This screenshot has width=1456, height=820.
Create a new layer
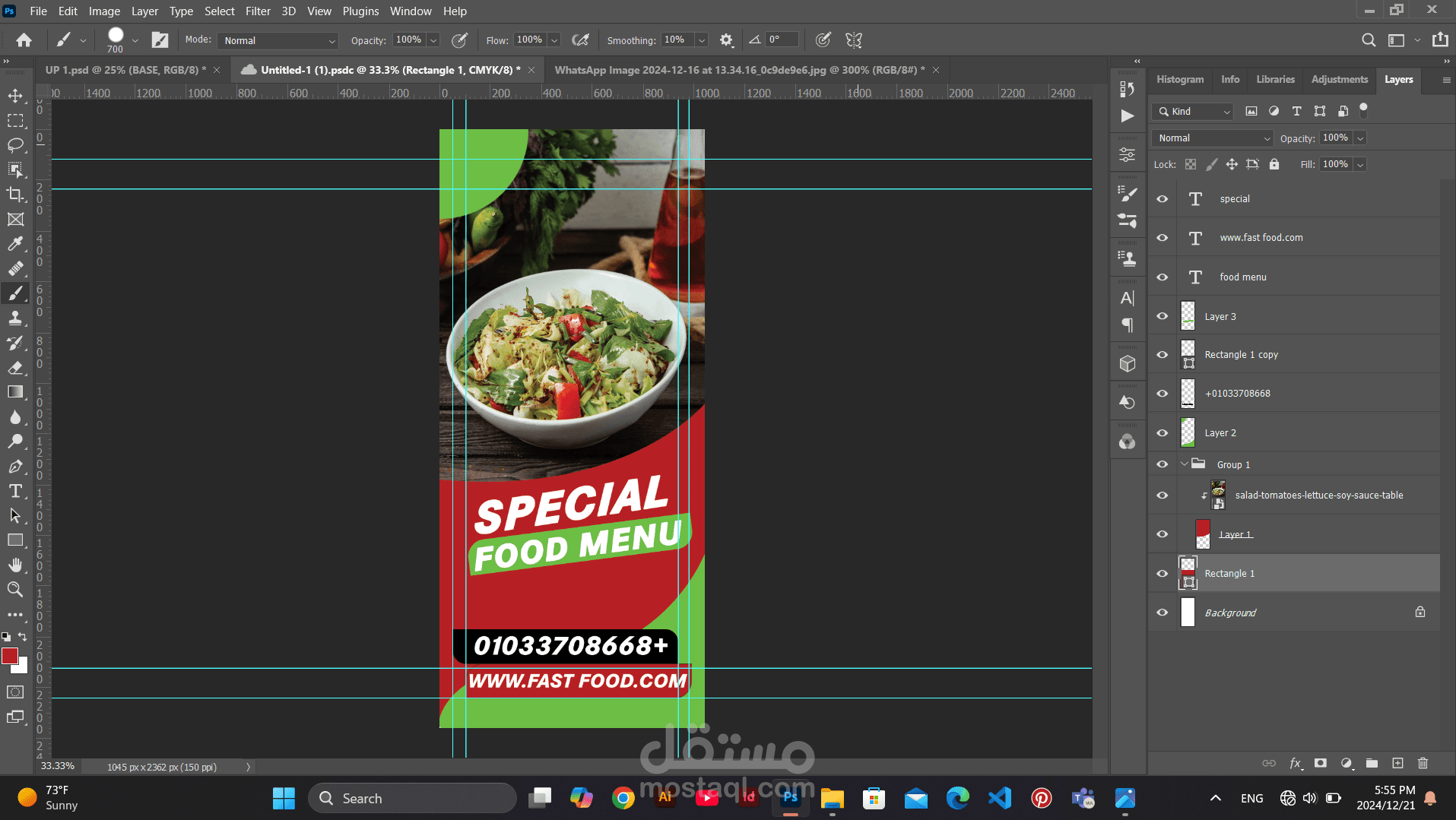pyautogui.click(x=1397, y=763)
